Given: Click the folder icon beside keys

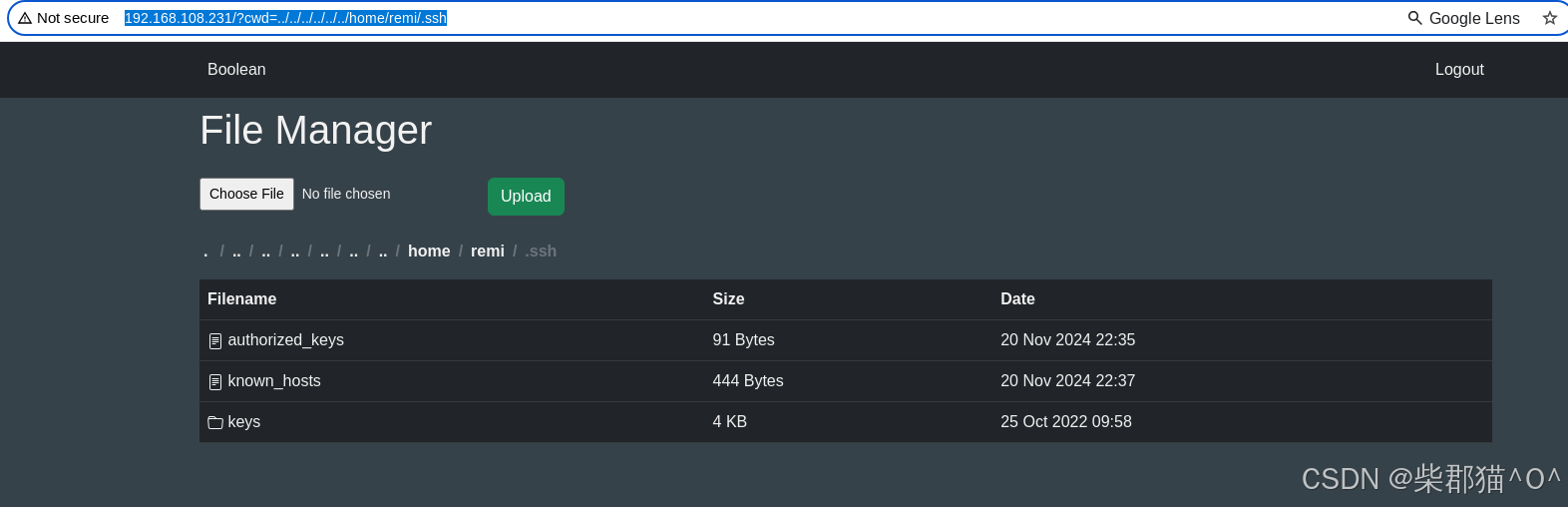Looking at the screenshot, I should tap(215, 423).
